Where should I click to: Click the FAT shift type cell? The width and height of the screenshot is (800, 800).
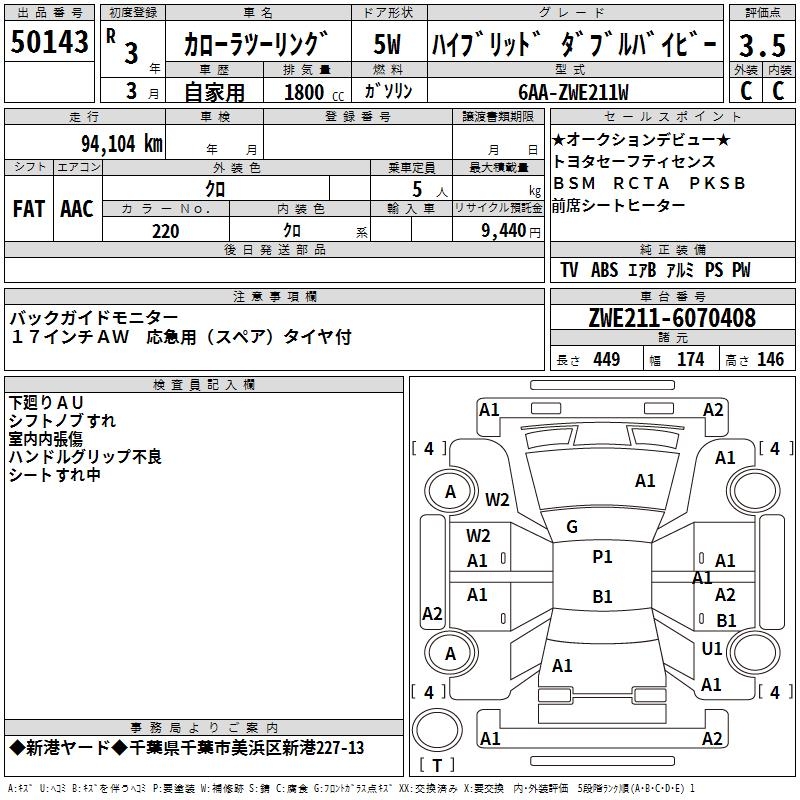click(x=29, y=209)
